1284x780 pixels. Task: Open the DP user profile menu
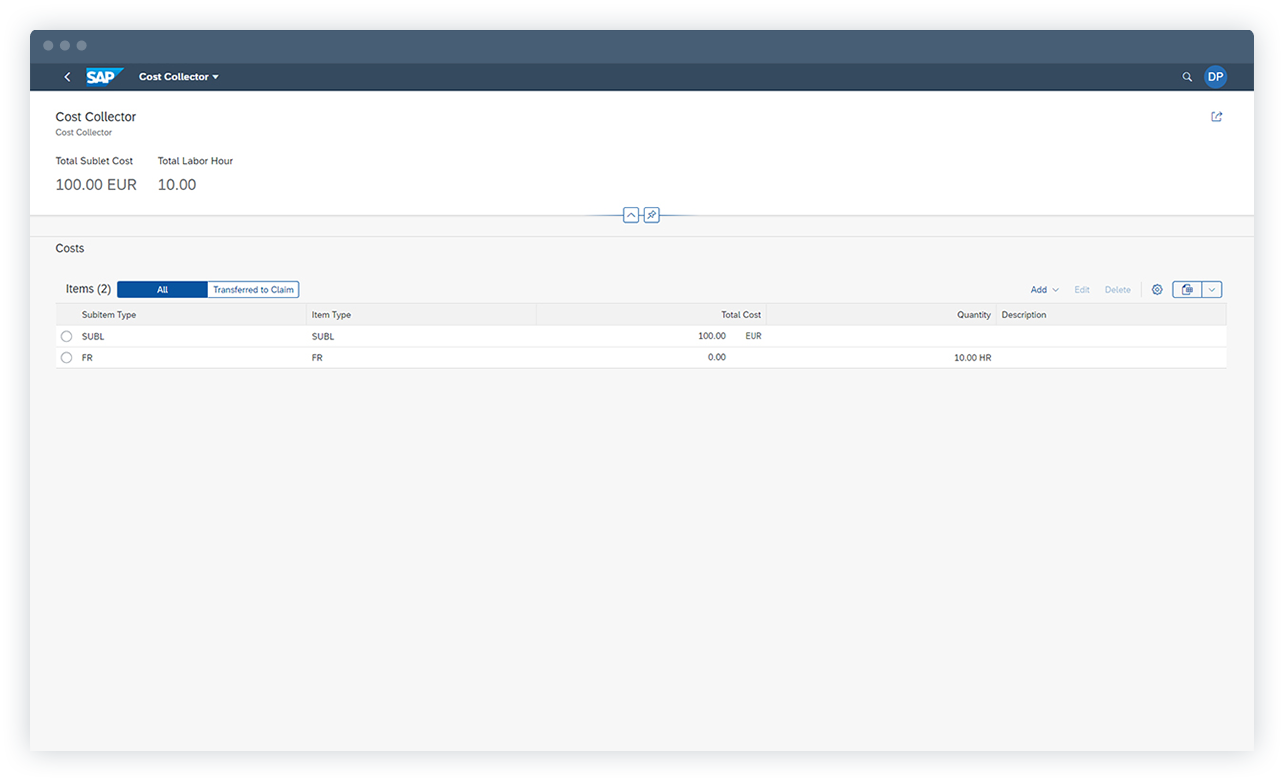coord(1215,77)
